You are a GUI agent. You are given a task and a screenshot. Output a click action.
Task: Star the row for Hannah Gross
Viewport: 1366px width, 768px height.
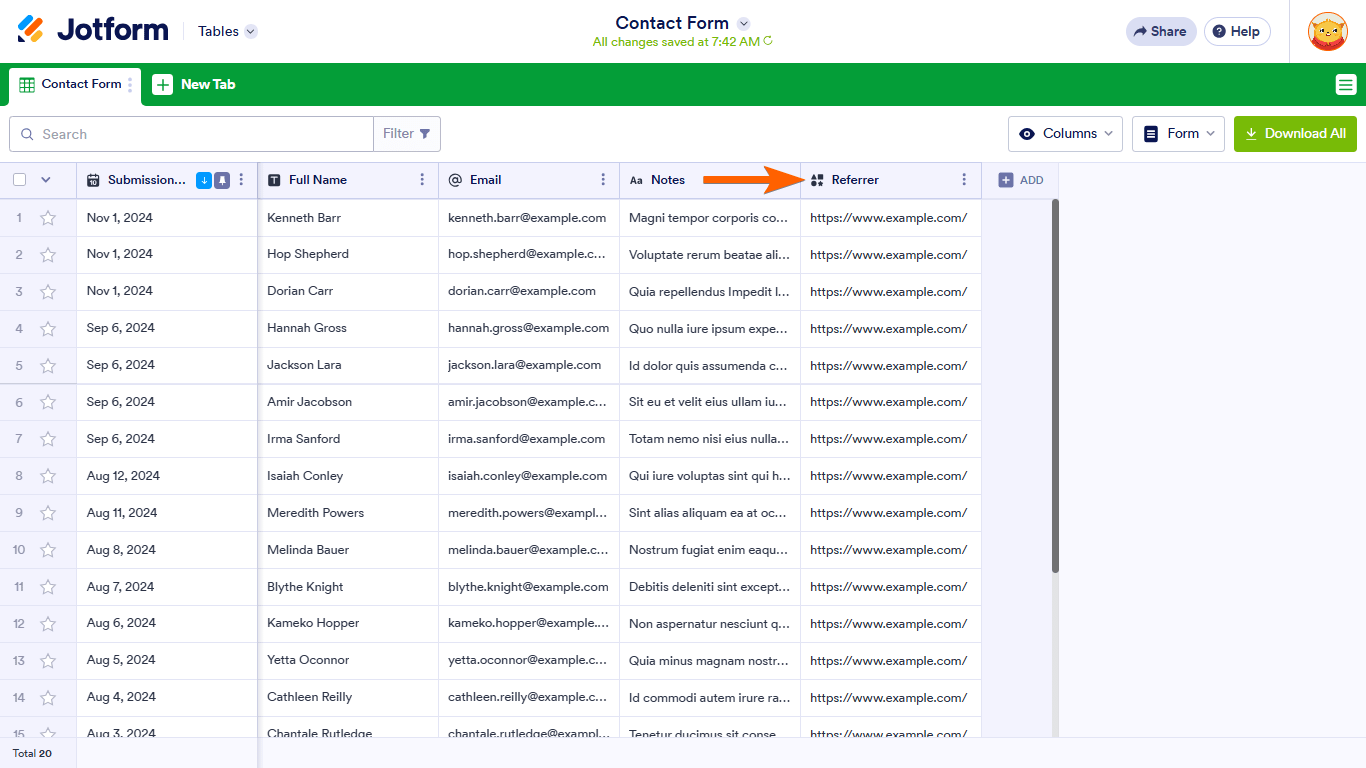(x=47, y=329)
